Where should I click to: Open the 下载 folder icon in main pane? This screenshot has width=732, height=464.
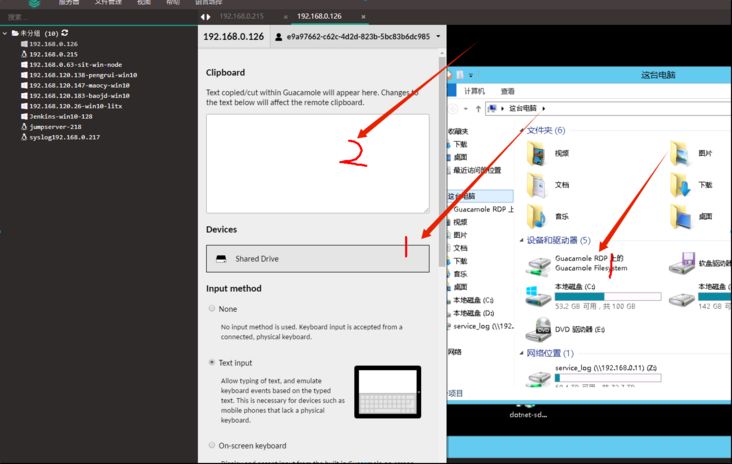[x=680, y=185]
